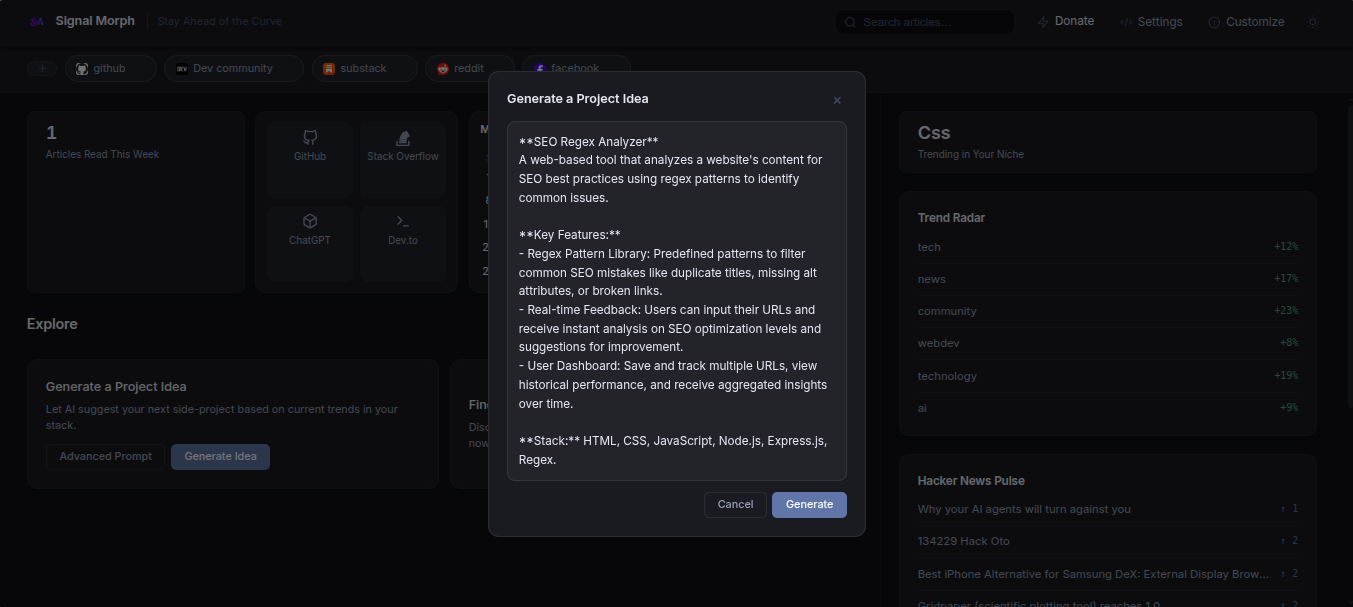
Task: Select the facebook source tab
Action: 576,68
